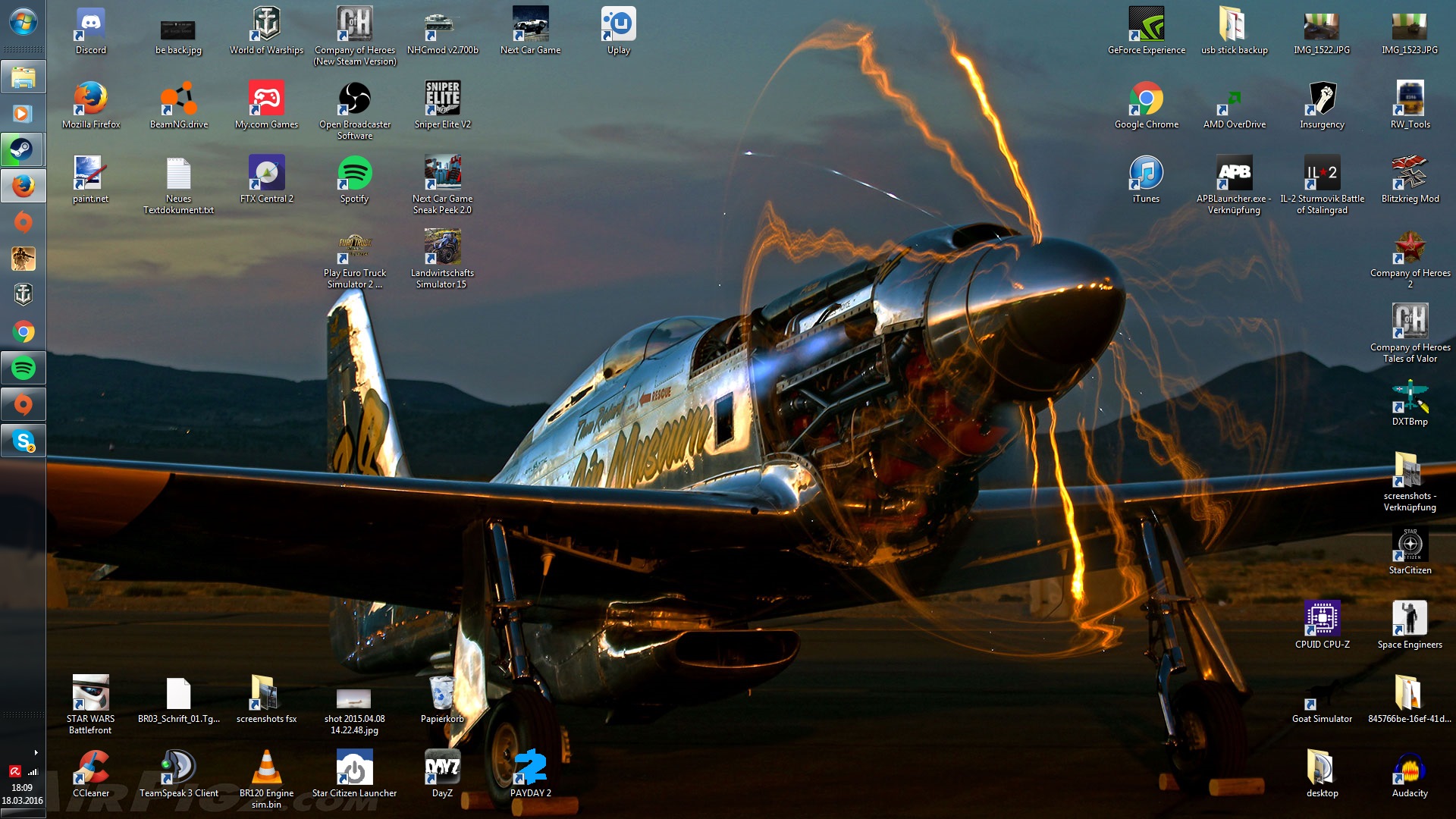Image resolution: width=1456 pixels, height=819 pixels.
Task: Launch Audacity from the desktop
Action: point(1410,768)
